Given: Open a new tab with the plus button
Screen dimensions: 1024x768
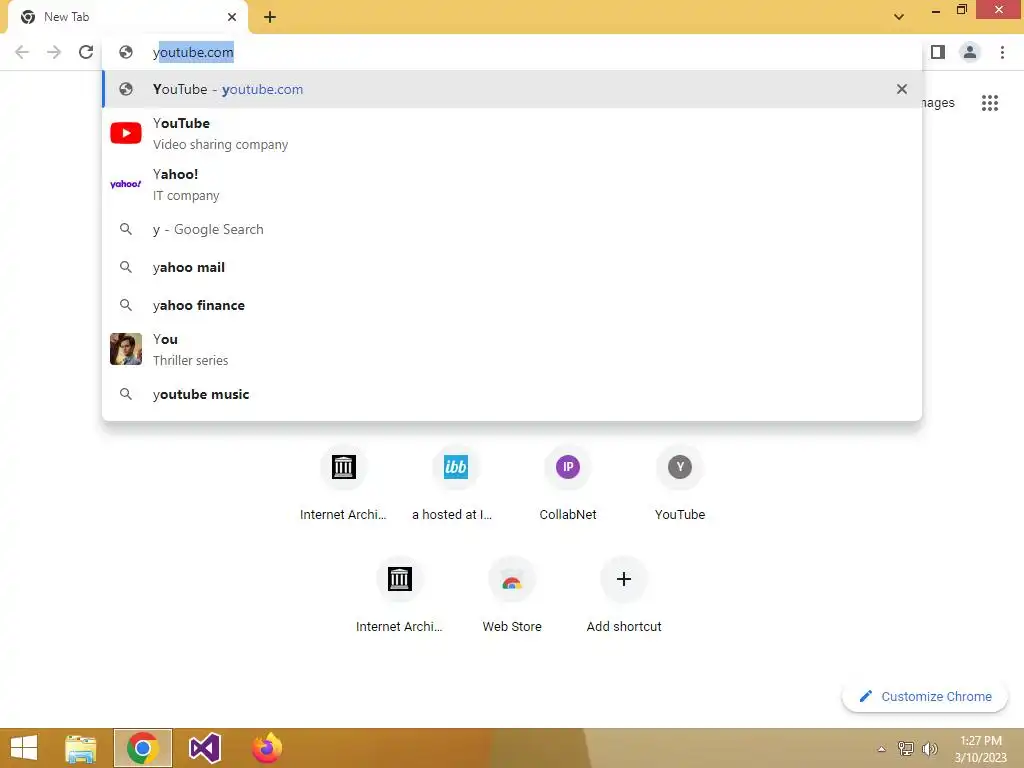Looking at the screenshot, I should click(270, 17).
